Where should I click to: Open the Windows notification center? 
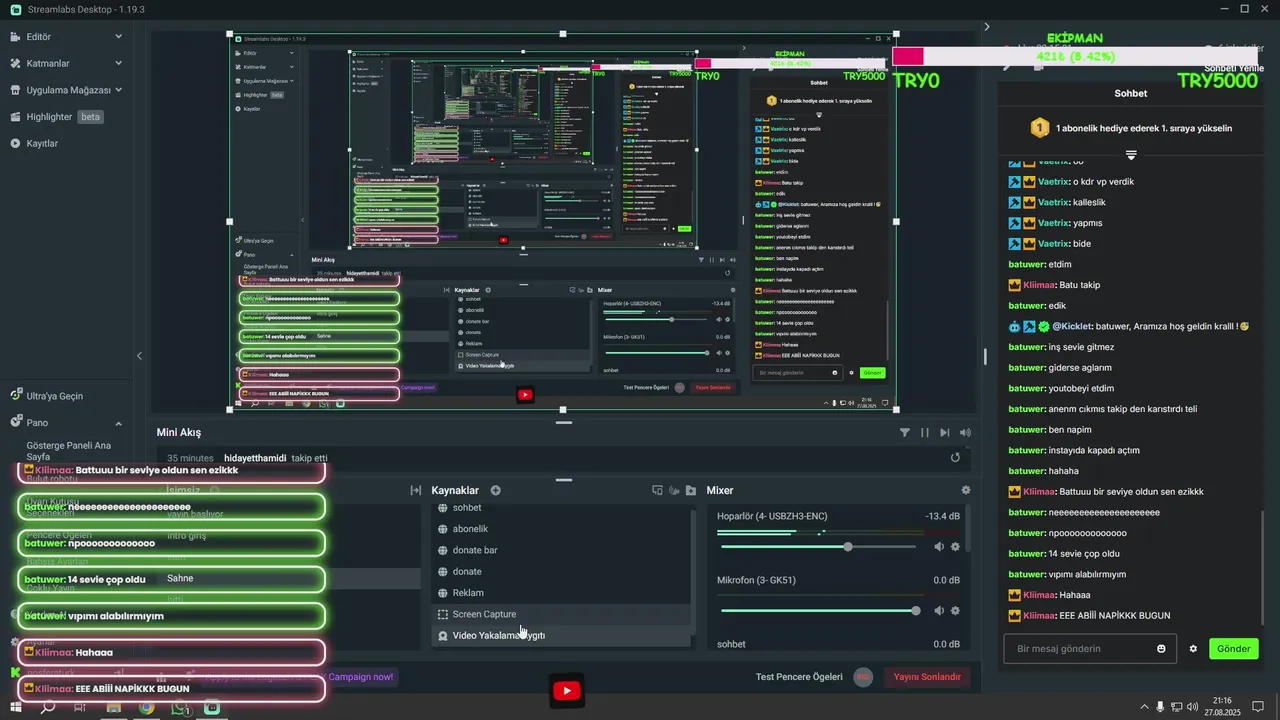coord(1258,707)
